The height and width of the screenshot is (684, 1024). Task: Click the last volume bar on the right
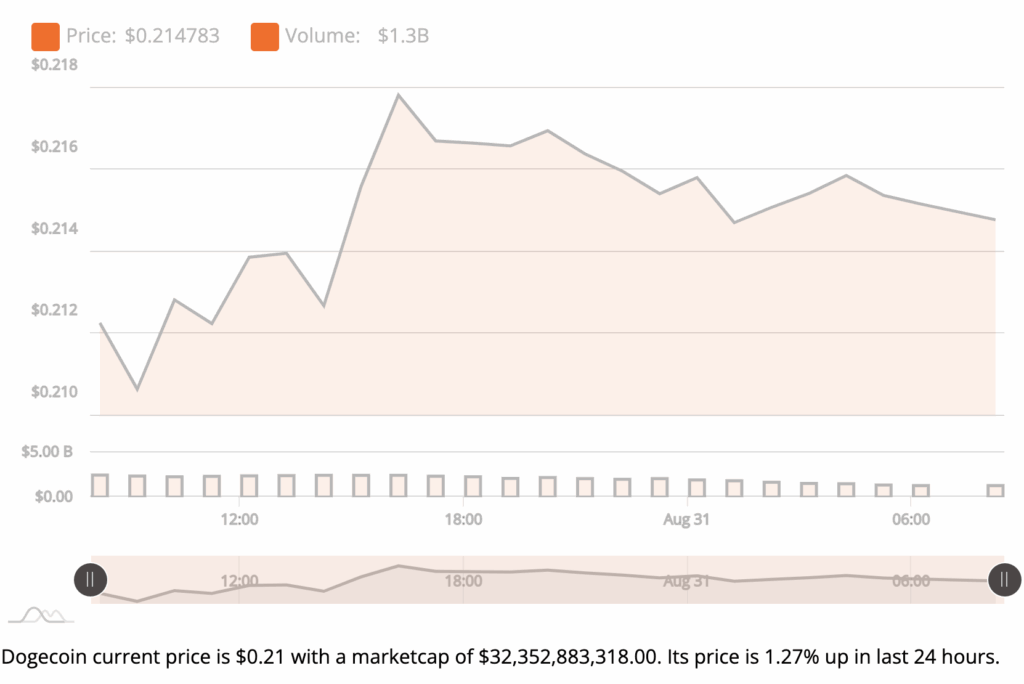click(995, 490)
